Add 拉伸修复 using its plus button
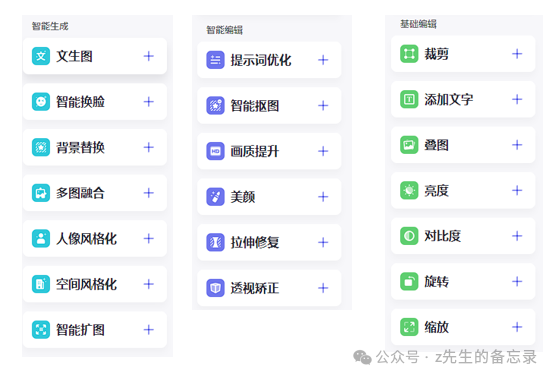This screenshot has width=555, height=379. tap(323, 242)
